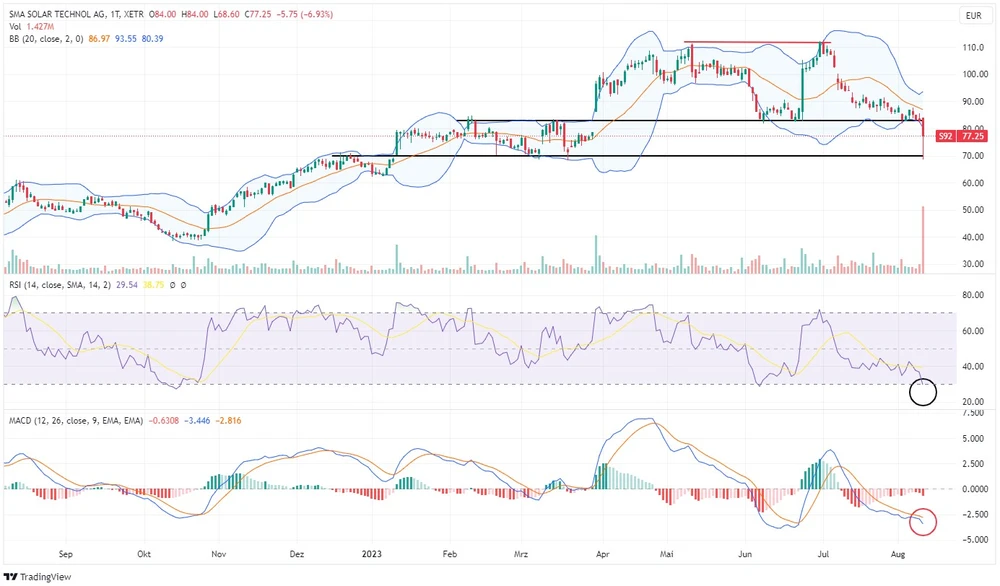Click the Apr label on the time axis
1000x586 pixels.
[602, 552]
